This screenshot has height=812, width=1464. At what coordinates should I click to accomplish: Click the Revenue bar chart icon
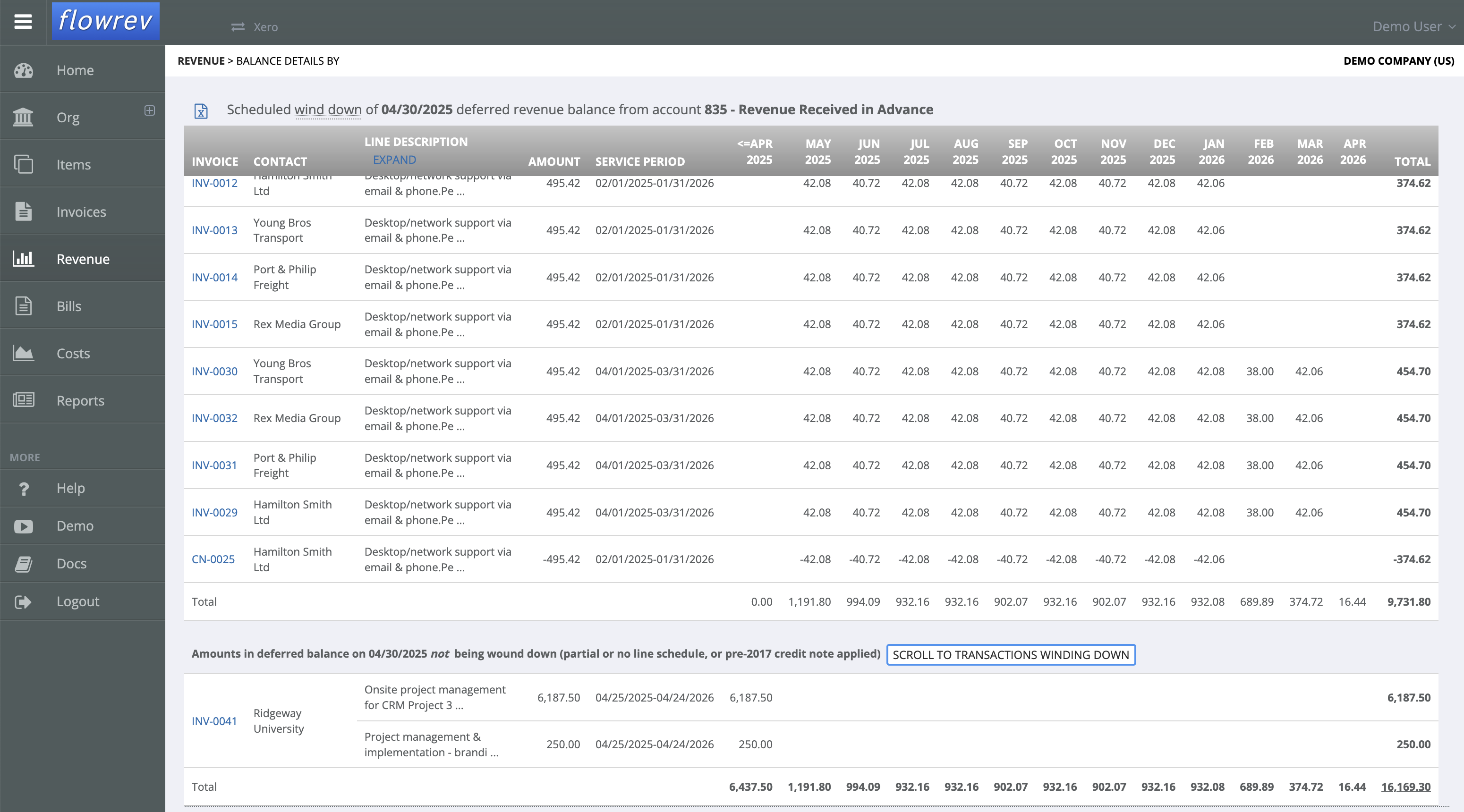point(23,259)
